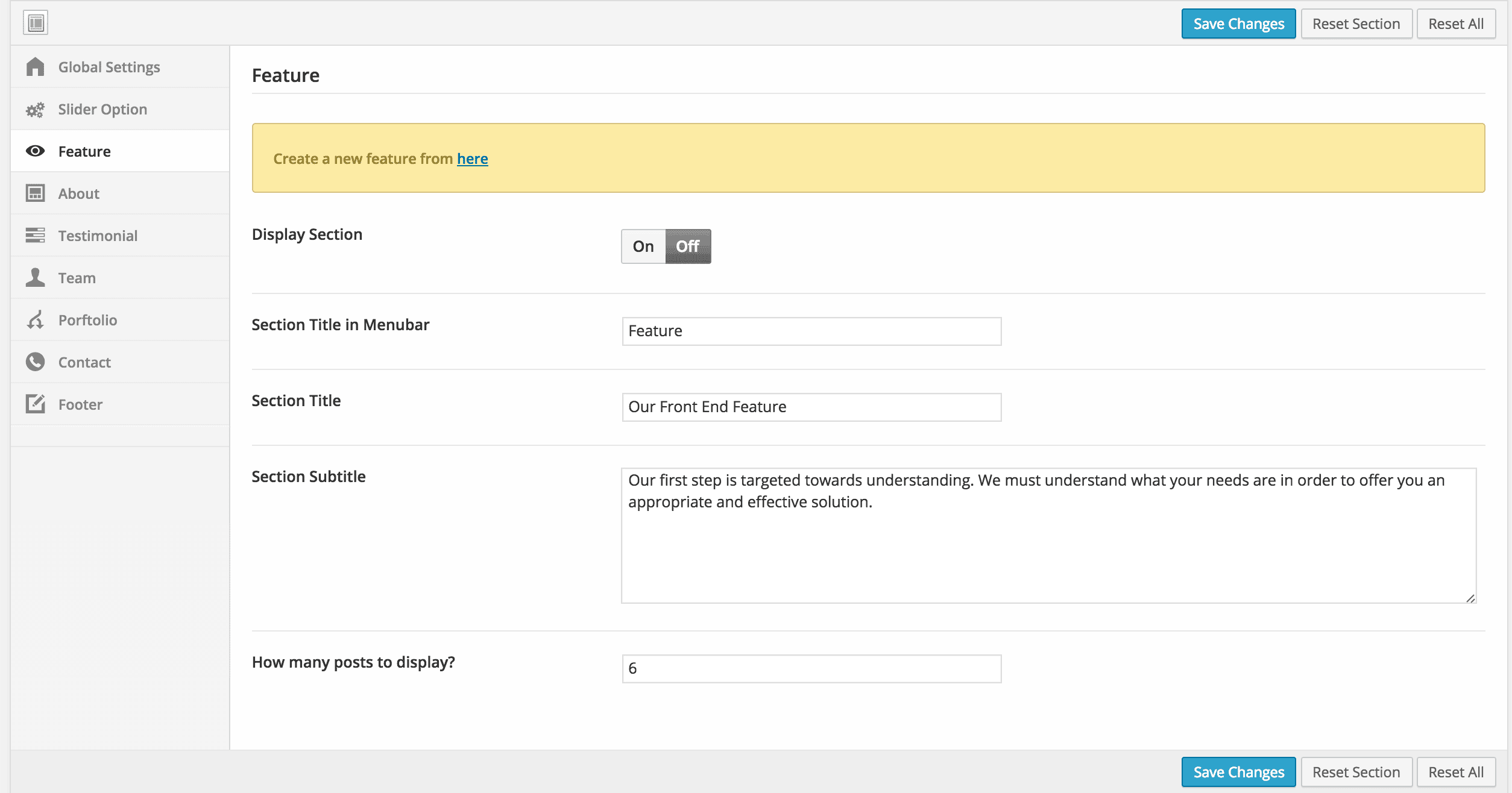Image resolution: width=1512 pixels, height=793 pixels.
Task: Select the Feature eye icon
Action: tap(36, 151)
